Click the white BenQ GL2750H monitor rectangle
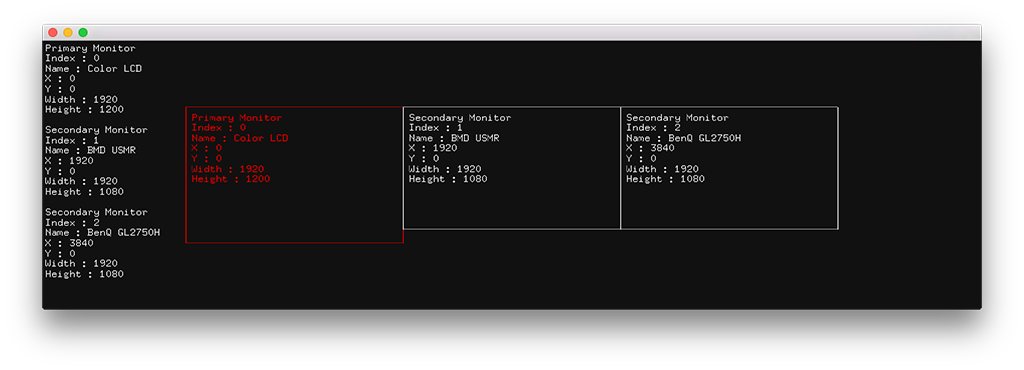 [x=729, y=168]
